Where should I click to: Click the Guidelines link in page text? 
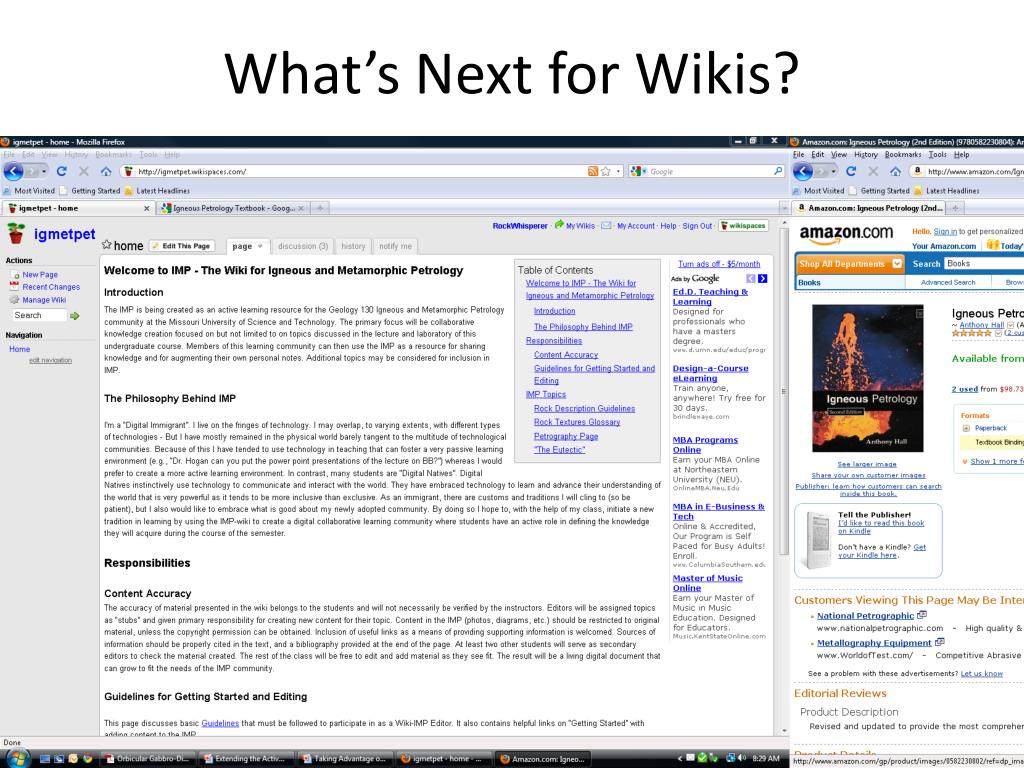[x=220, y=724]
